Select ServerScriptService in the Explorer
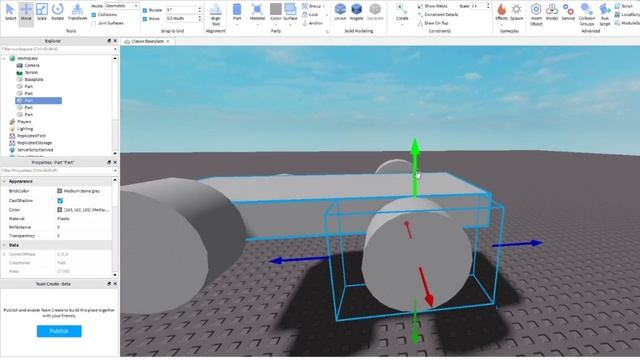 pos(35,150)
